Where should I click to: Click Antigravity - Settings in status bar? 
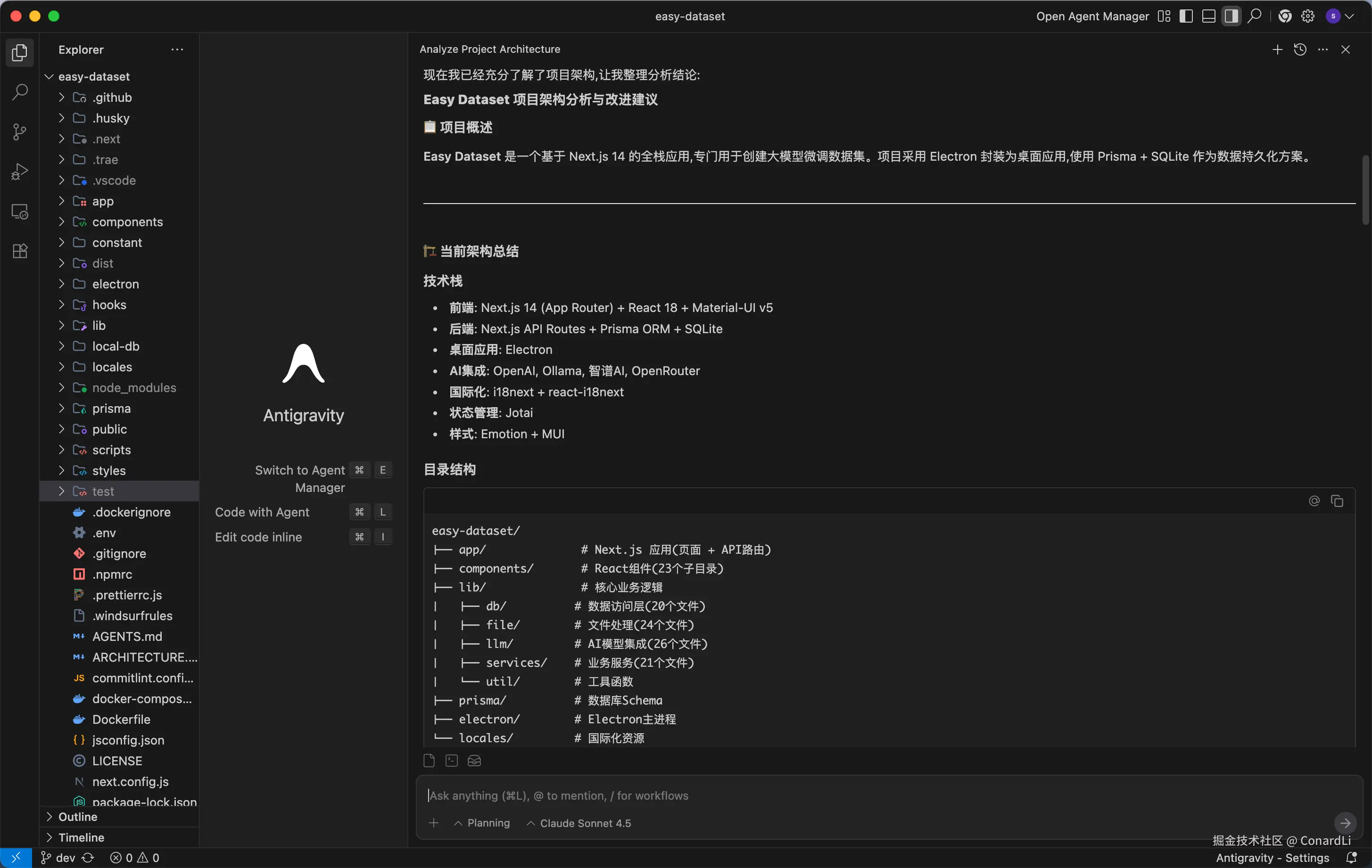click(x=1273, y=857)
